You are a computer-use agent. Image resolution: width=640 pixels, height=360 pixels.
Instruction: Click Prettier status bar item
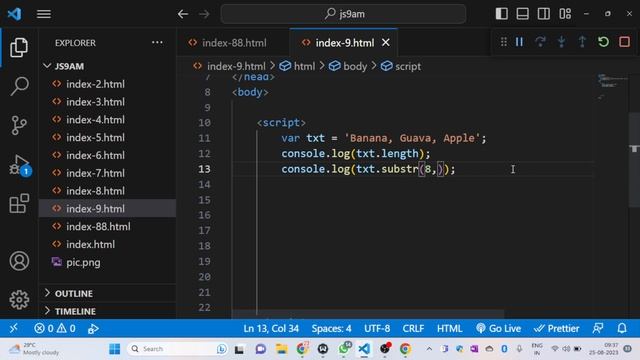tap(556, 328)
